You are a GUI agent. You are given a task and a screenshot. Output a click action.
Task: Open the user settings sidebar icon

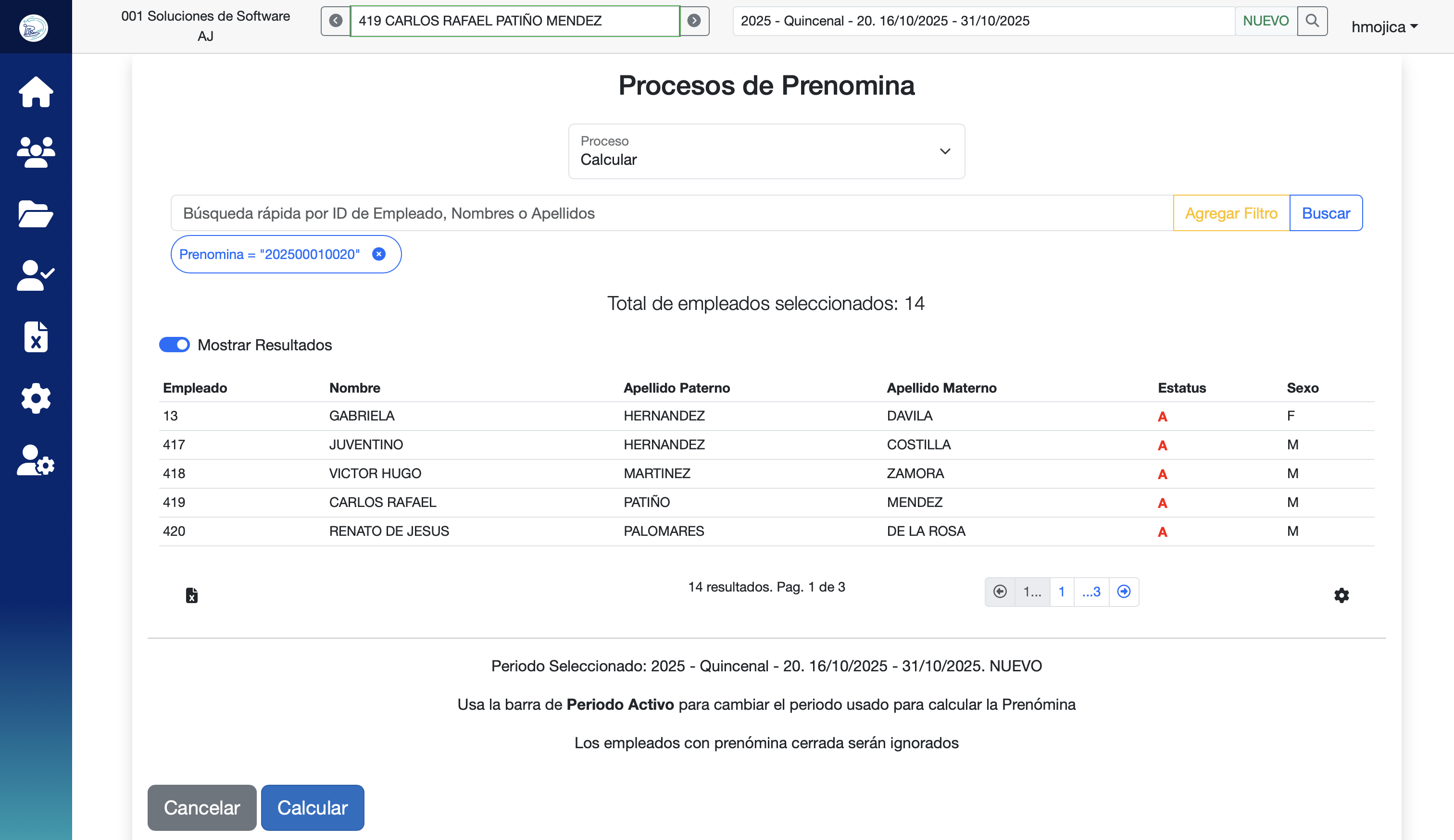pyautogui.click(x=36, y=460)
